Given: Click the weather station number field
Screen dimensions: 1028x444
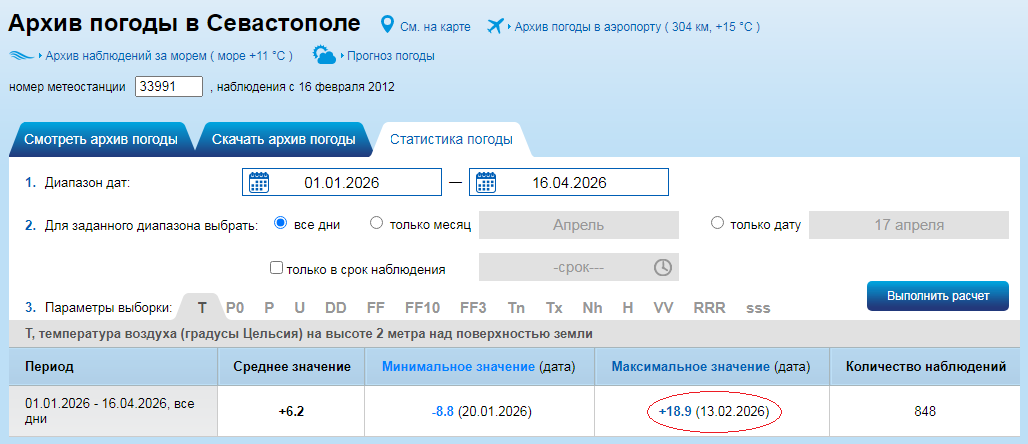Looking at the screenshot, I should click(x=168, y=87).
